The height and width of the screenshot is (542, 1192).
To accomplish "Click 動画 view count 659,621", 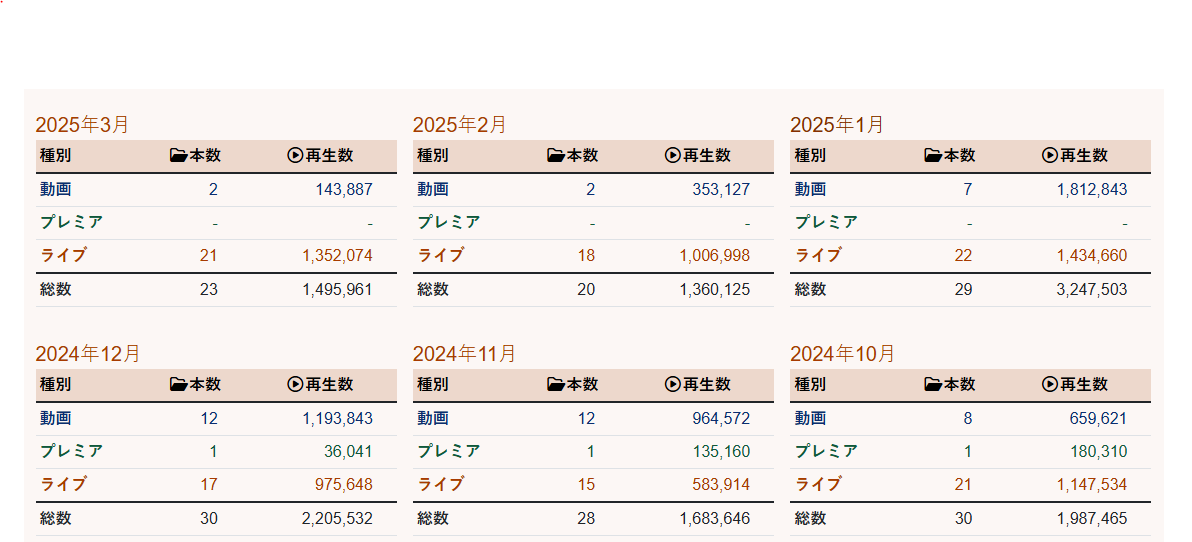I will [1098, 418].
